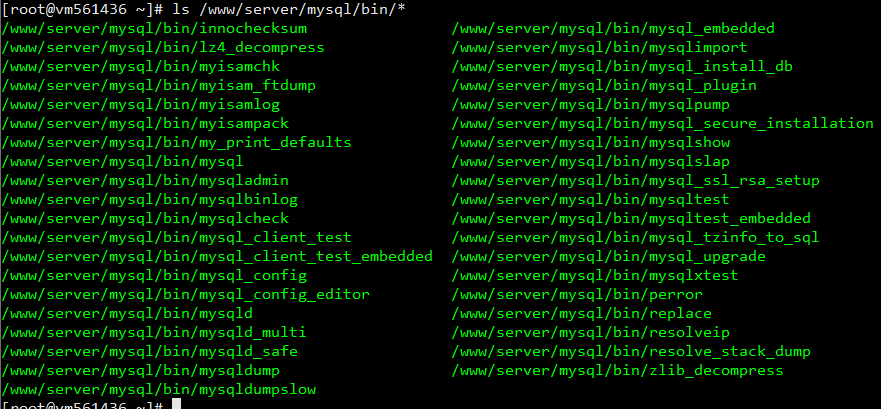Image resolution: width=881 pixels, height=409 pixels.
Task: Click the mysqld_safe path text
Action: tap(149, 351)
